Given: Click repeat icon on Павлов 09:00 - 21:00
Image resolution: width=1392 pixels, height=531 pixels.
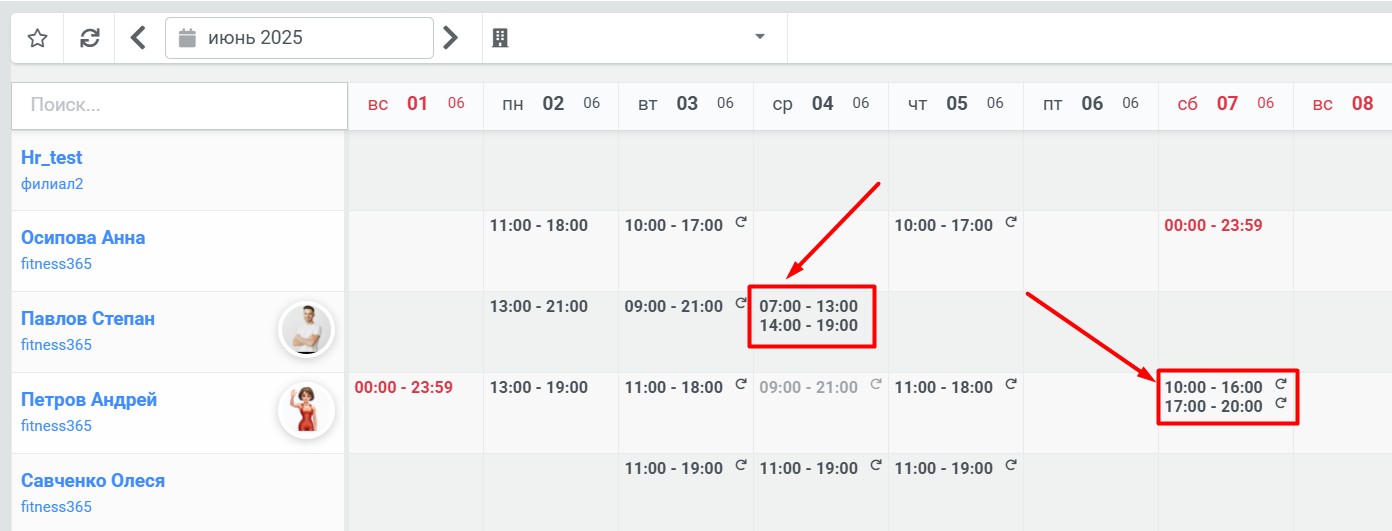Looking at the screenshot, I should pos(741,303).
